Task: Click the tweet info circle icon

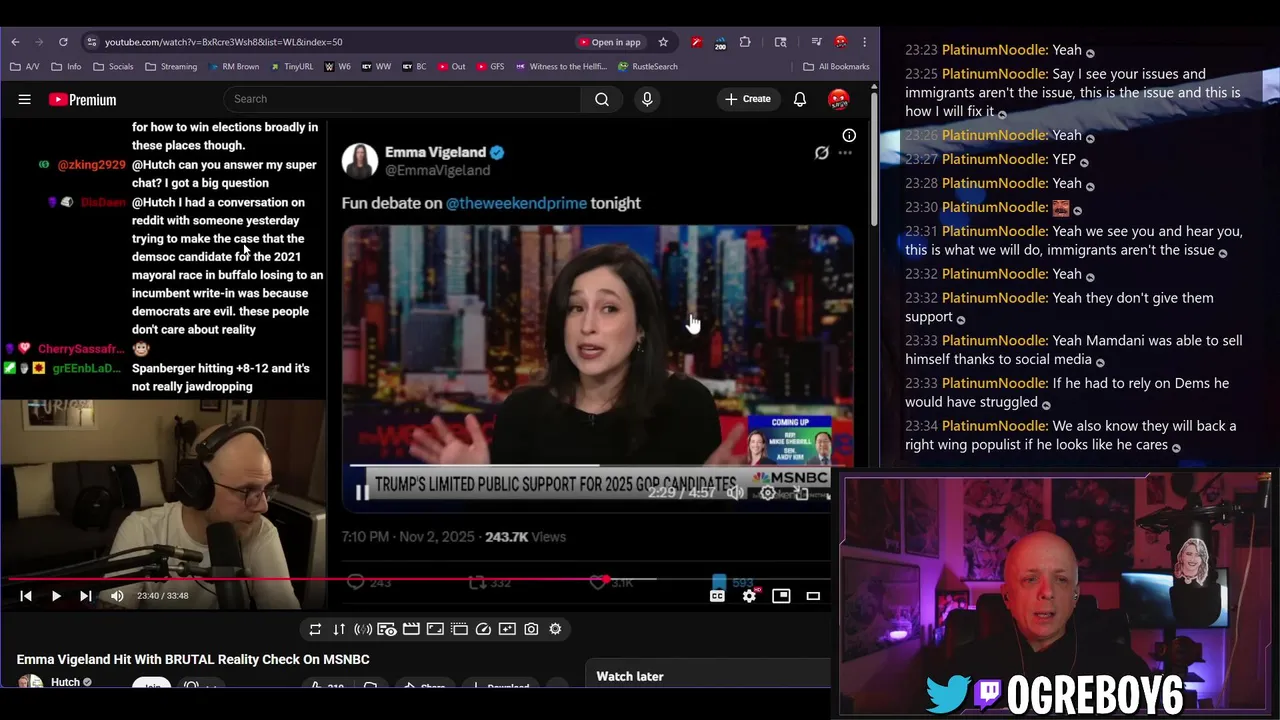Action: tap(849, 136)
